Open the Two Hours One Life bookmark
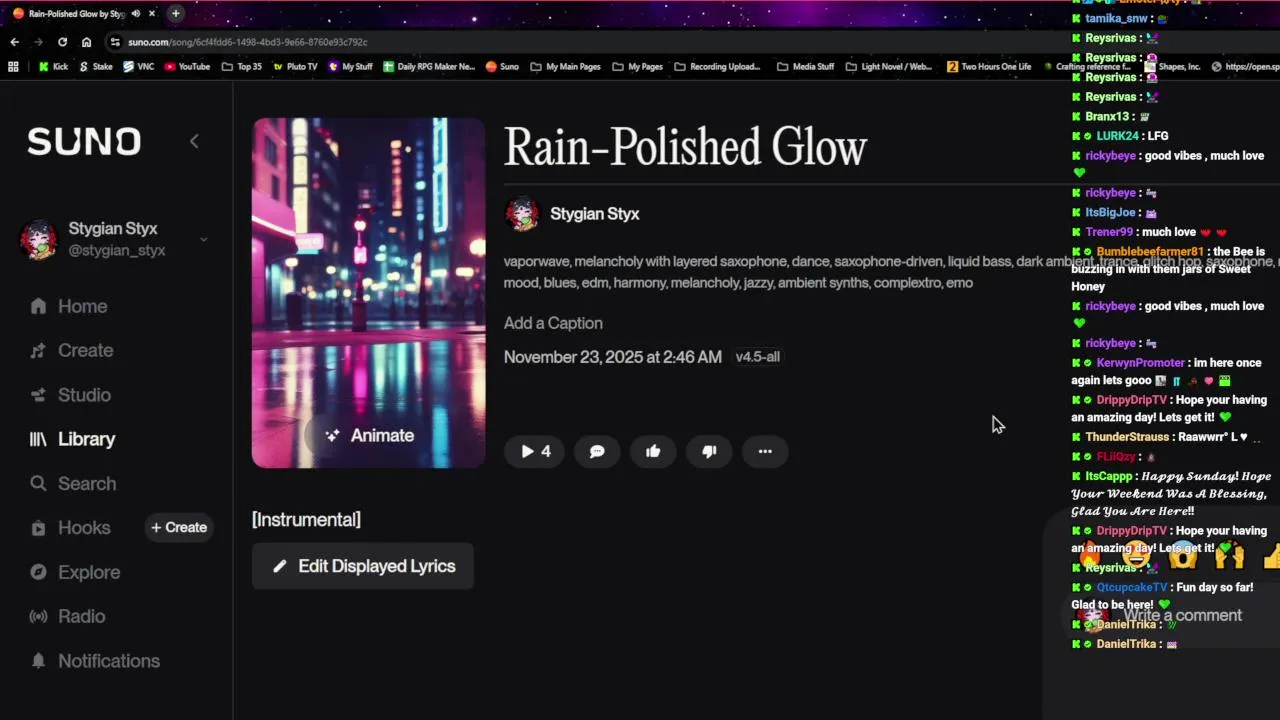 pos(989,67)
